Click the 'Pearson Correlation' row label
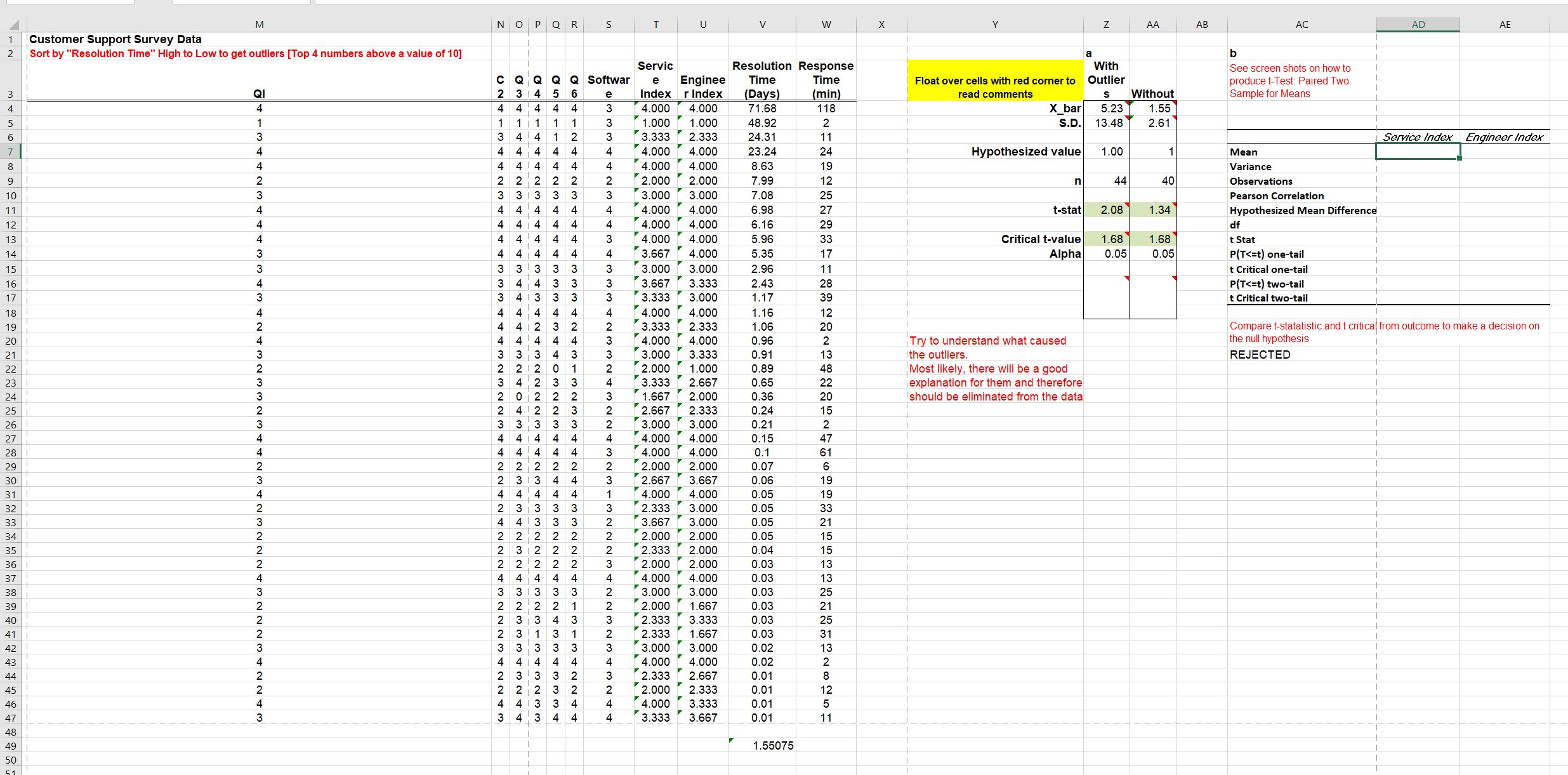The height and width of the screenshot is (775, 1568). coord(1276,196)
